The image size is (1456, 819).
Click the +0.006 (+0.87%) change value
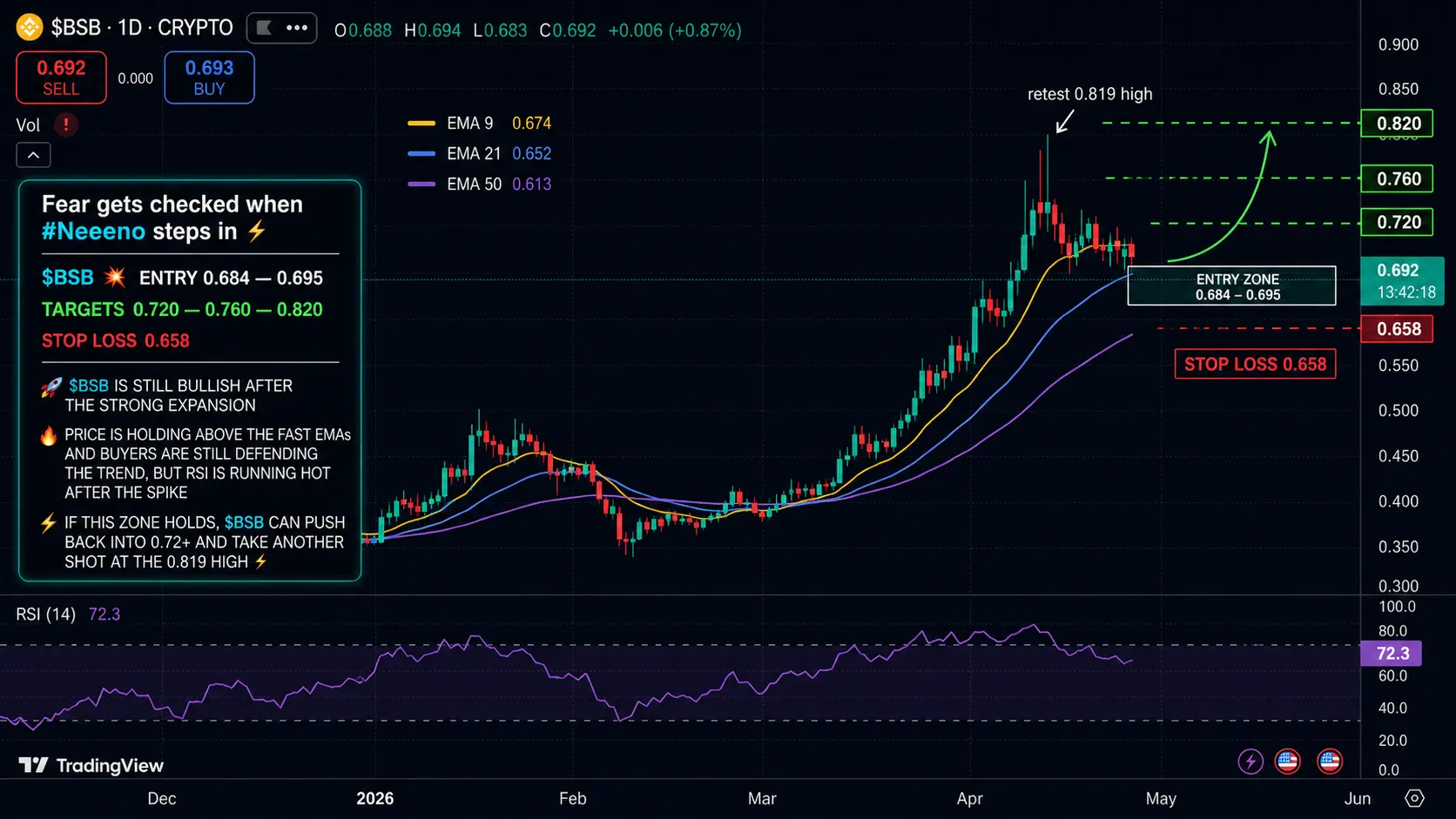[675, 30]
